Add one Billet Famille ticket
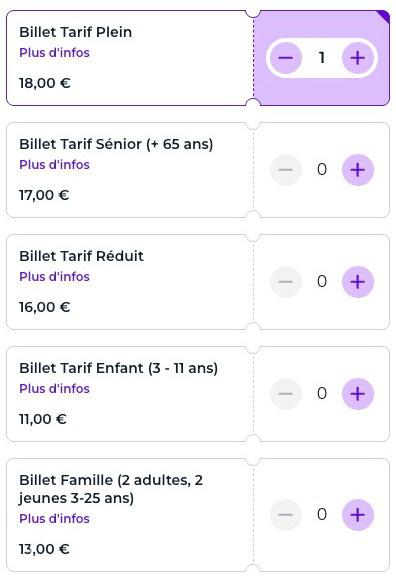 tap(358, 515)
